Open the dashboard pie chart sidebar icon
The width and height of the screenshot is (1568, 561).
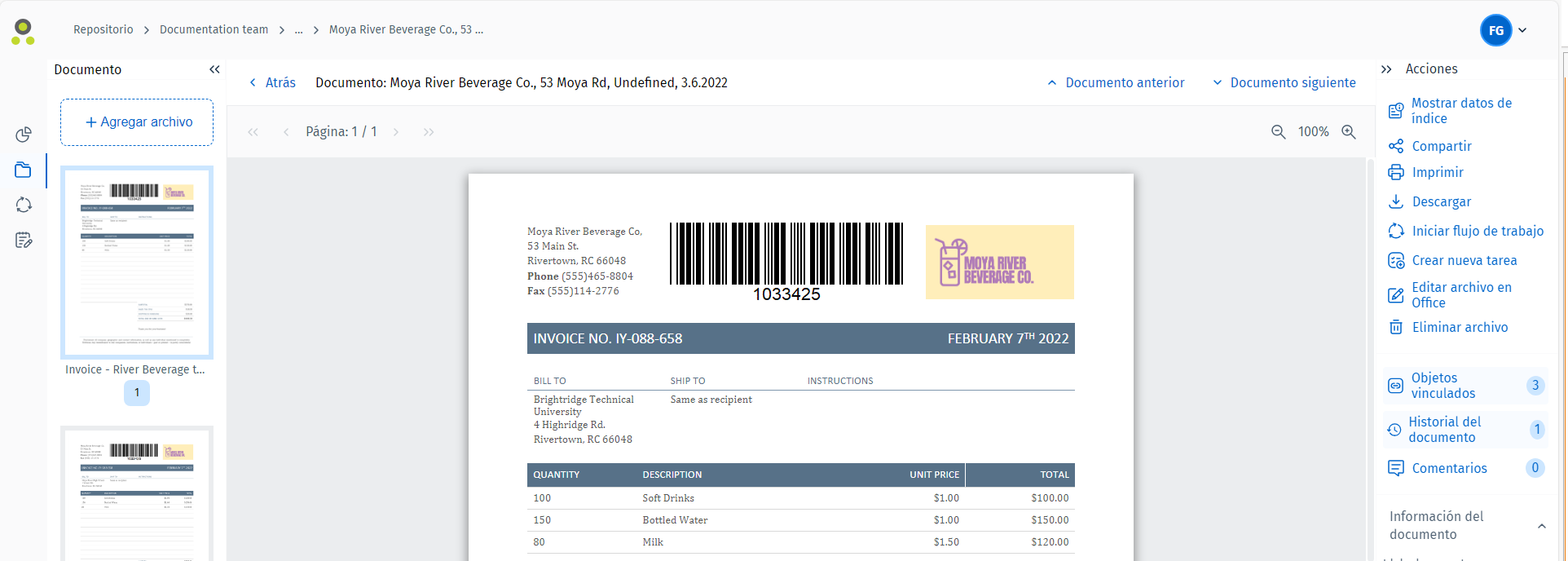pos(24,135)
